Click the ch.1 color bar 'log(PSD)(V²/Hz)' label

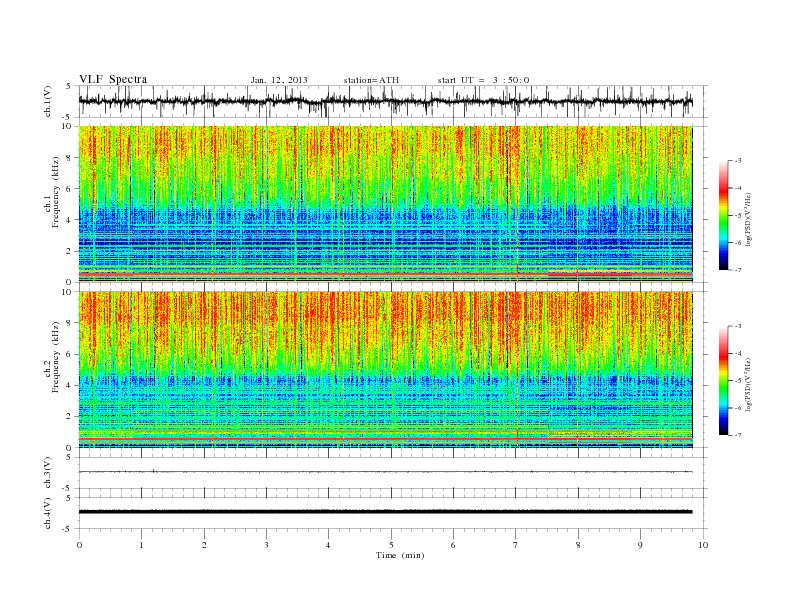[x=748, y=218]
